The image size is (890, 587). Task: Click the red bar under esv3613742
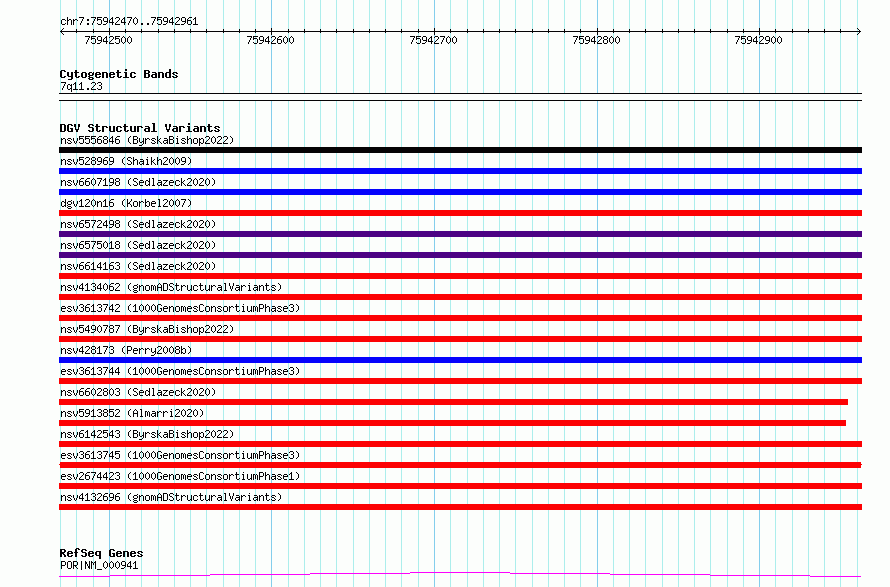pyautogui.click(x=460, y=318)
